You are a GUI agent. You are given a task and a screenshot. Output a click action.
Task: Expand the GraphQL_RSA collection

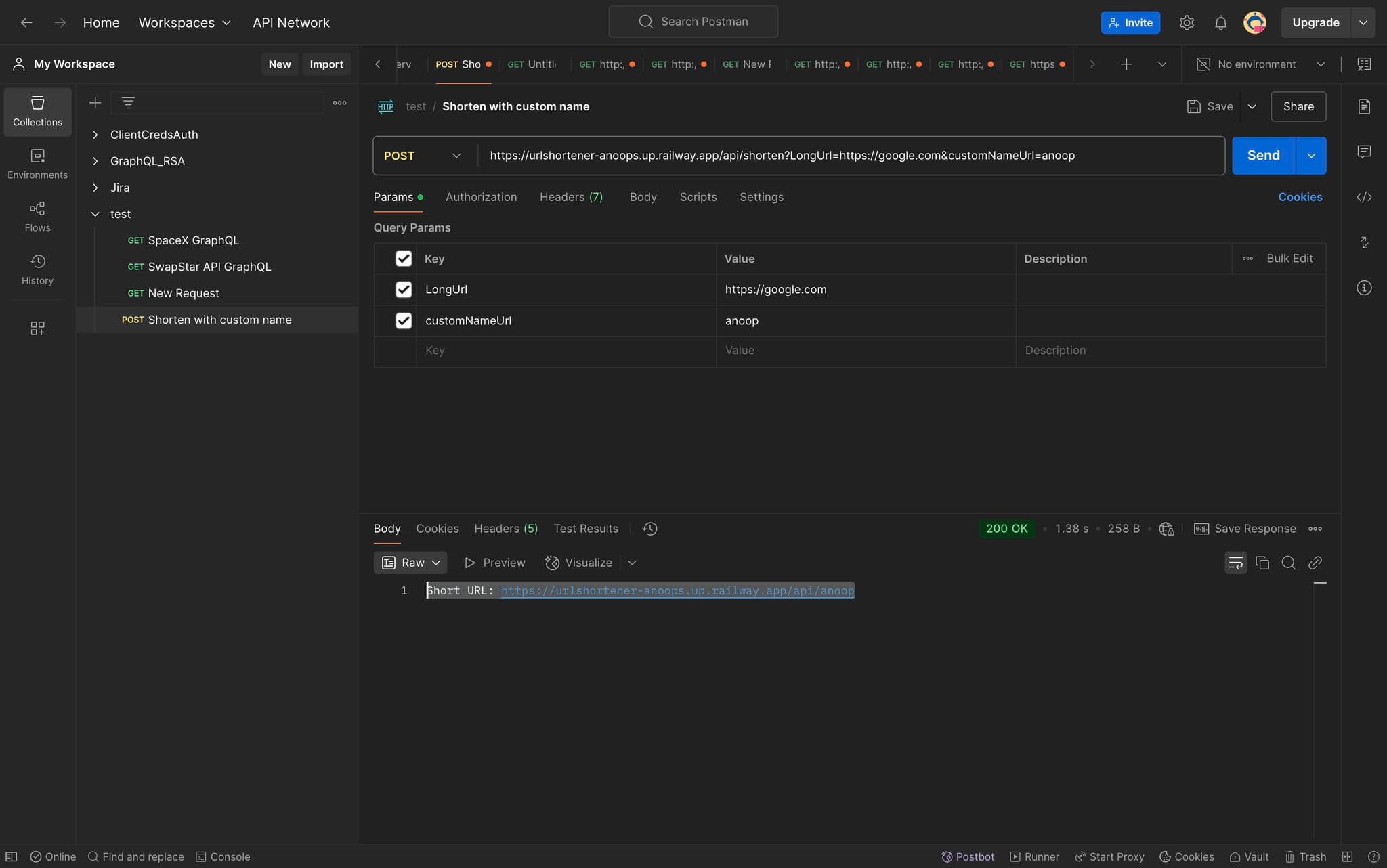pyautogui.click(x=95, y=161)
